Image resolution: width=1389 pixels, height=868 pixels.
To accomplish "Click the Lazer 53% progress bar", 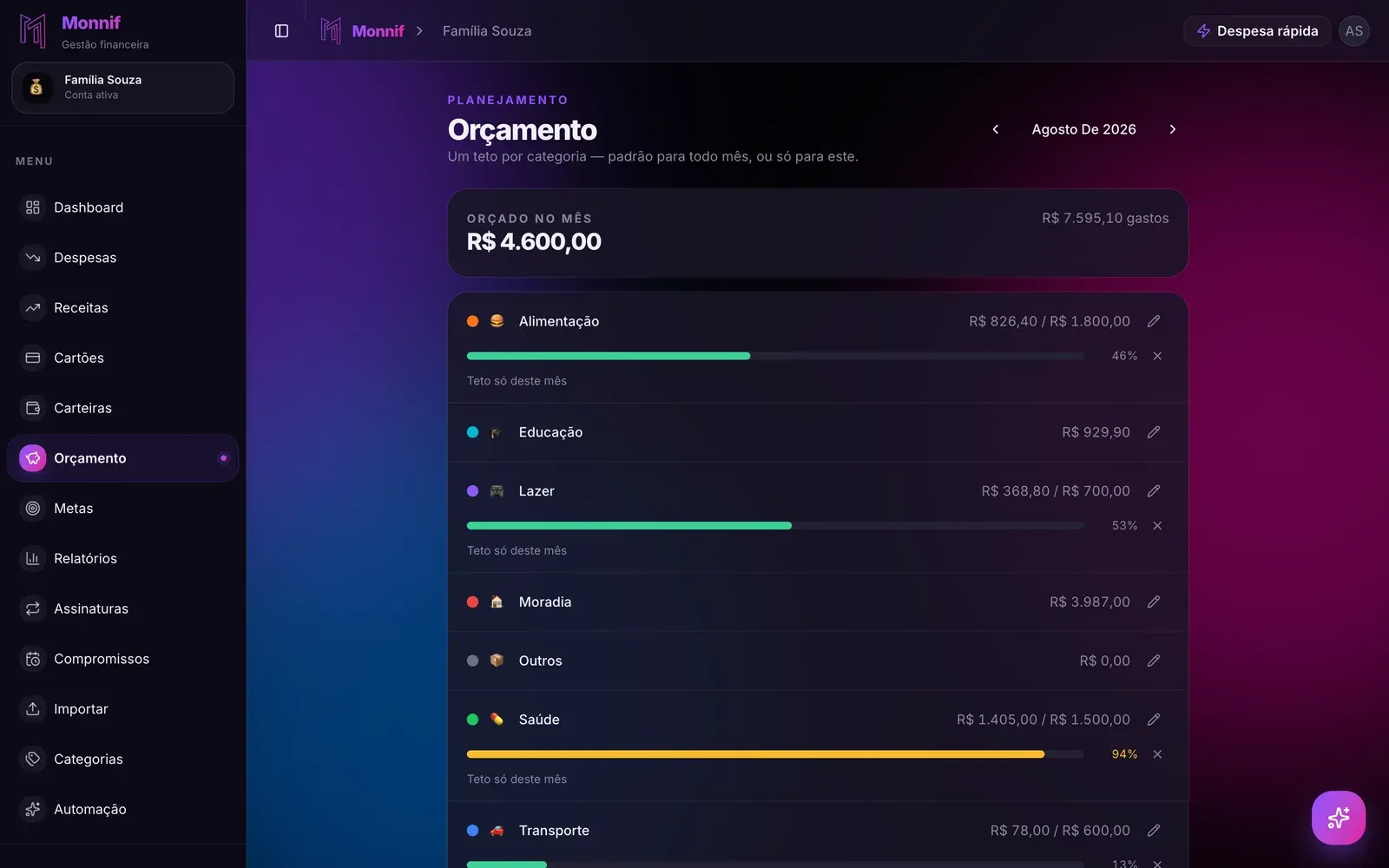I will (775, 526).
